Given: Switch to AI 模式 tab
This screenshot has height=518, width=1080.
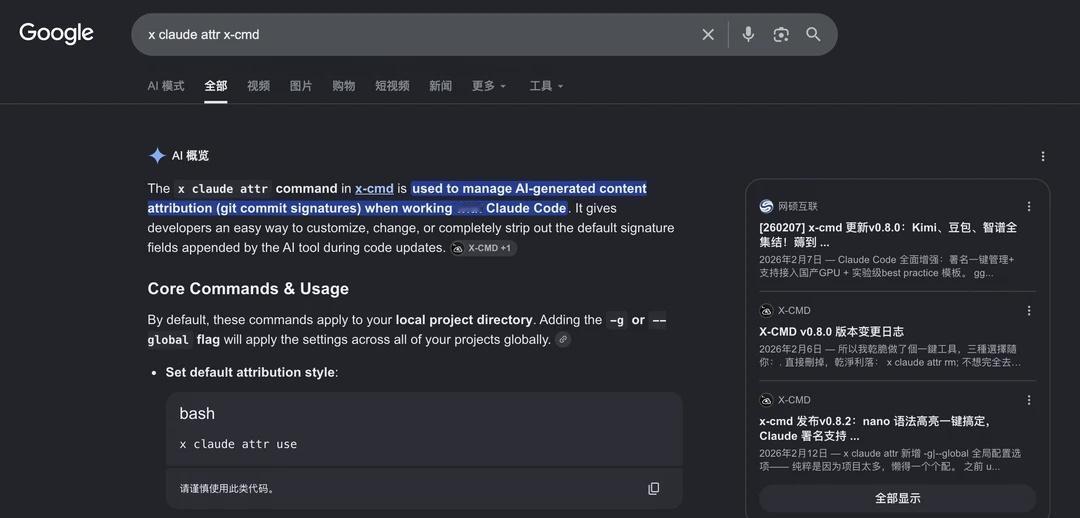Looking at the screenshot, I should click(166, 86).
